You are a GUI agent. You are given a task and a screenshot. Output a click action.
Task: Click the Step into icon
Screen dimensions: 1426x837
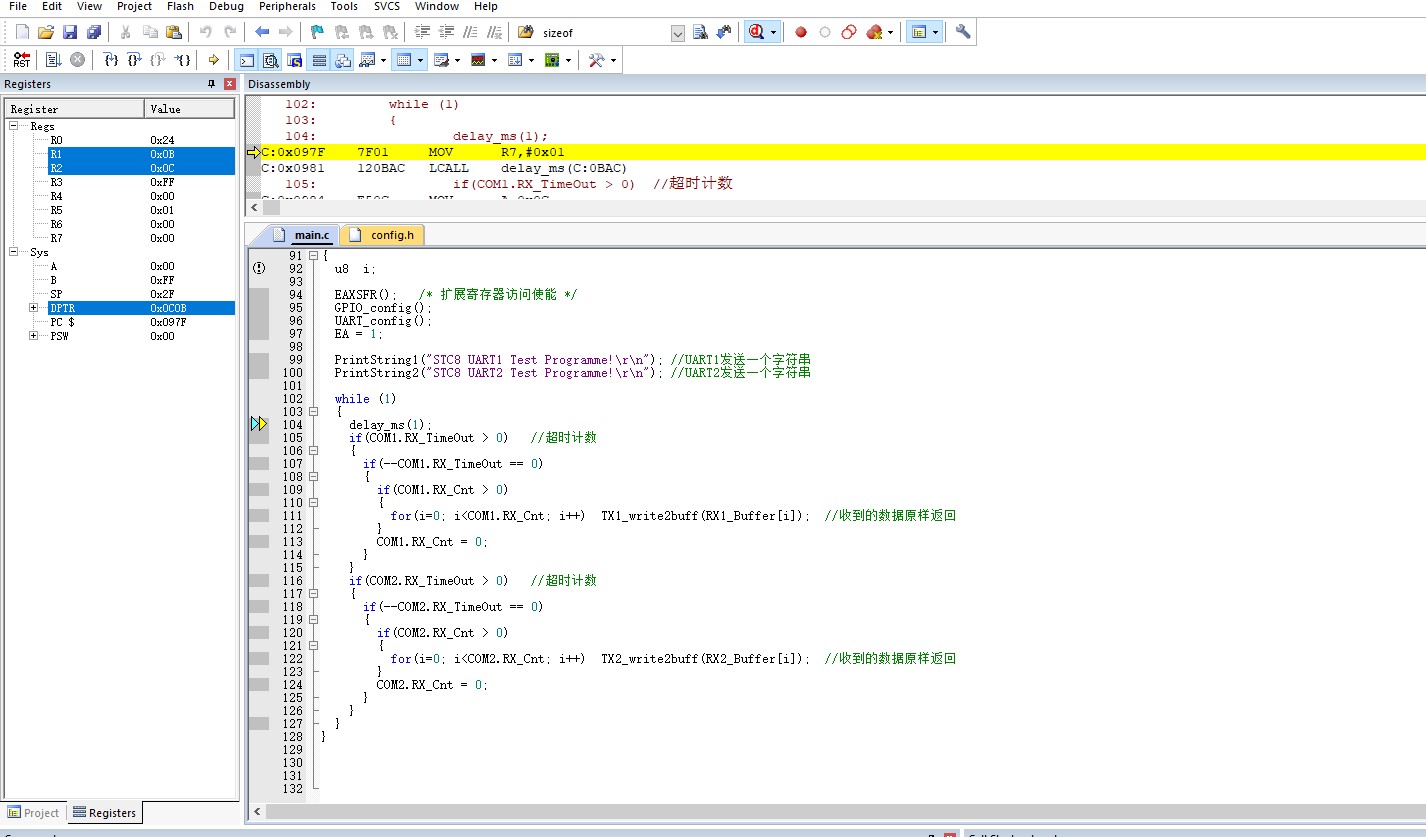[112, 60]
